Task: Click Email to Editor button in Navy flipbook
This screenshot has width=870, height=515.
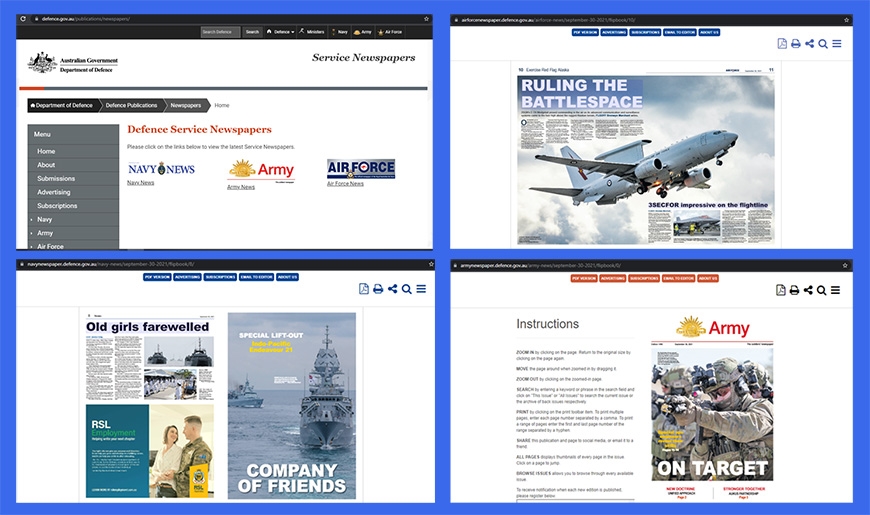Action: 256,277
